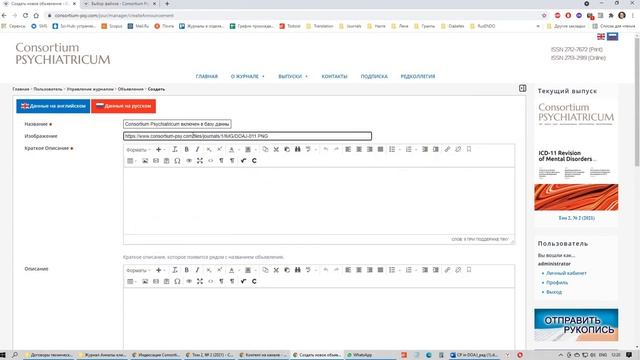The image size is (640, 360).
Task: Switch to Russian data tab
Action: (123, 106)
